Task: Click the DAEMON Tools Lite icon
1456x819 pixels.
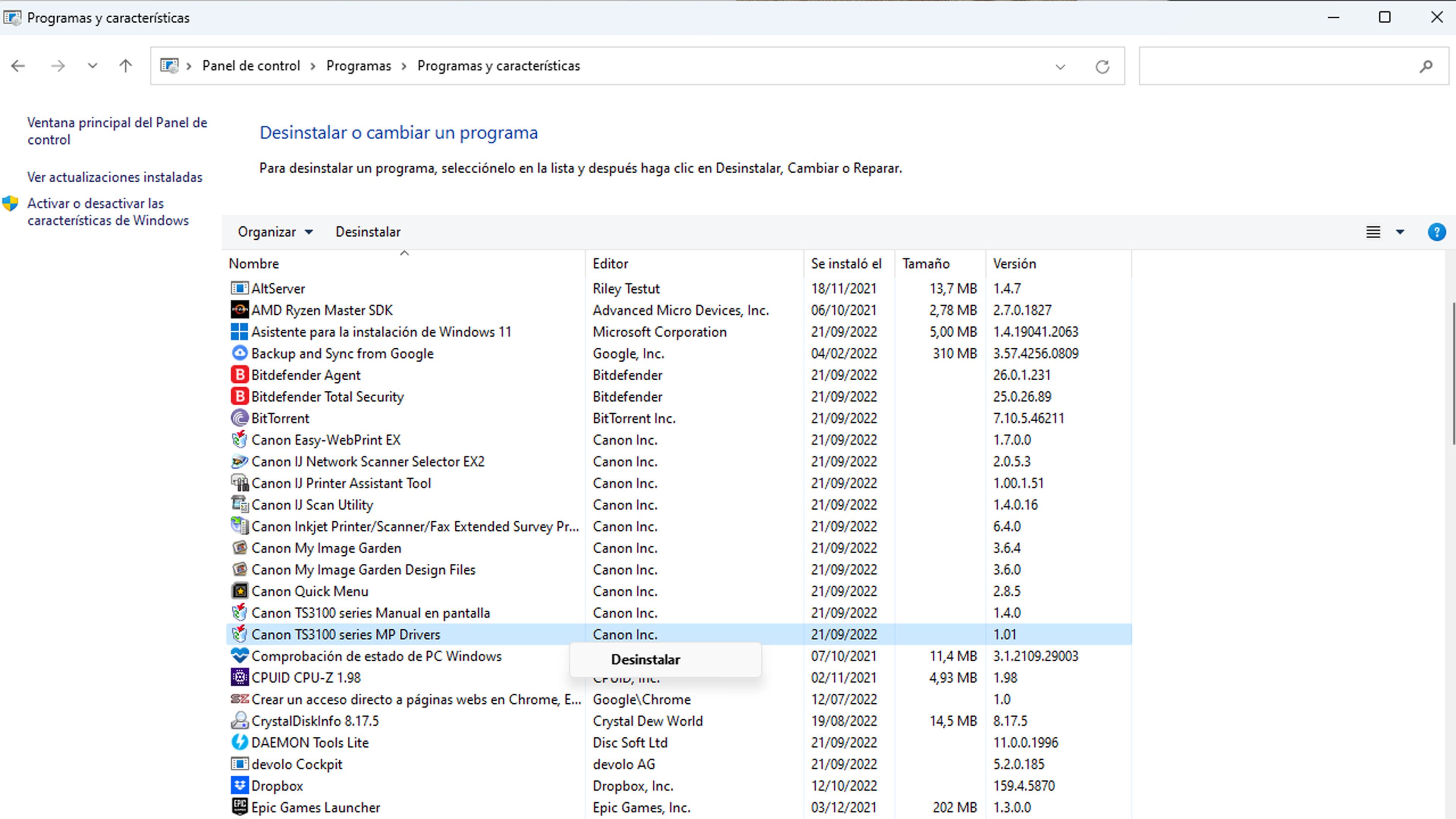Action: point(239,742)
